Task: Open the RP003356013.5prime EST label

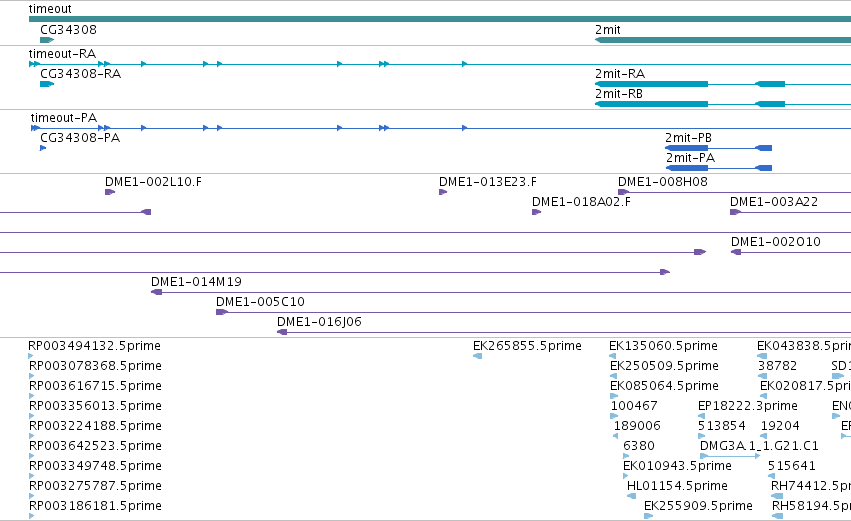Action: coord(95,406)
